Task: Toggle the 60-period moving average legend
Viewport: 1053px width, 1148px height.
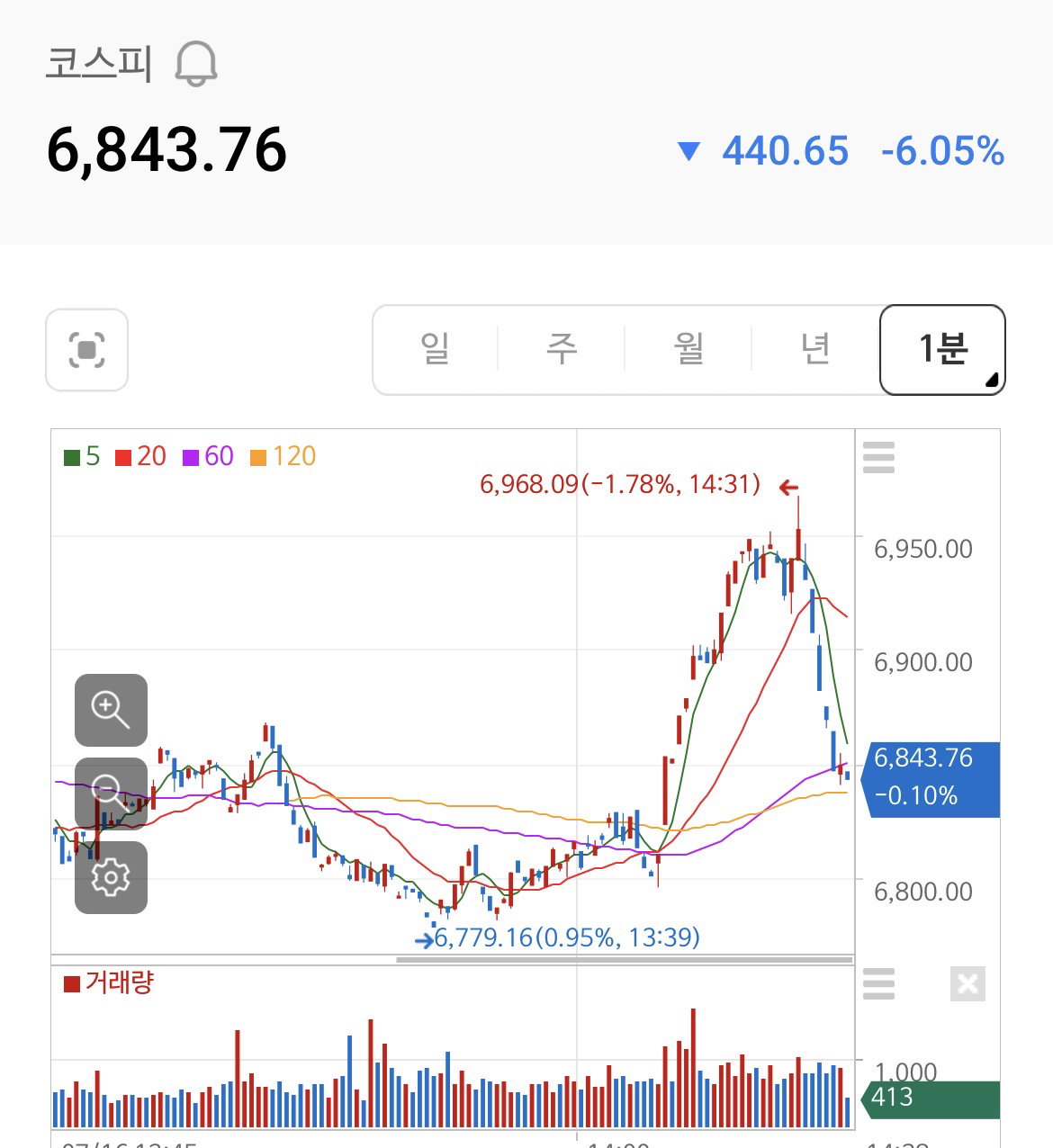Action: 209,456
